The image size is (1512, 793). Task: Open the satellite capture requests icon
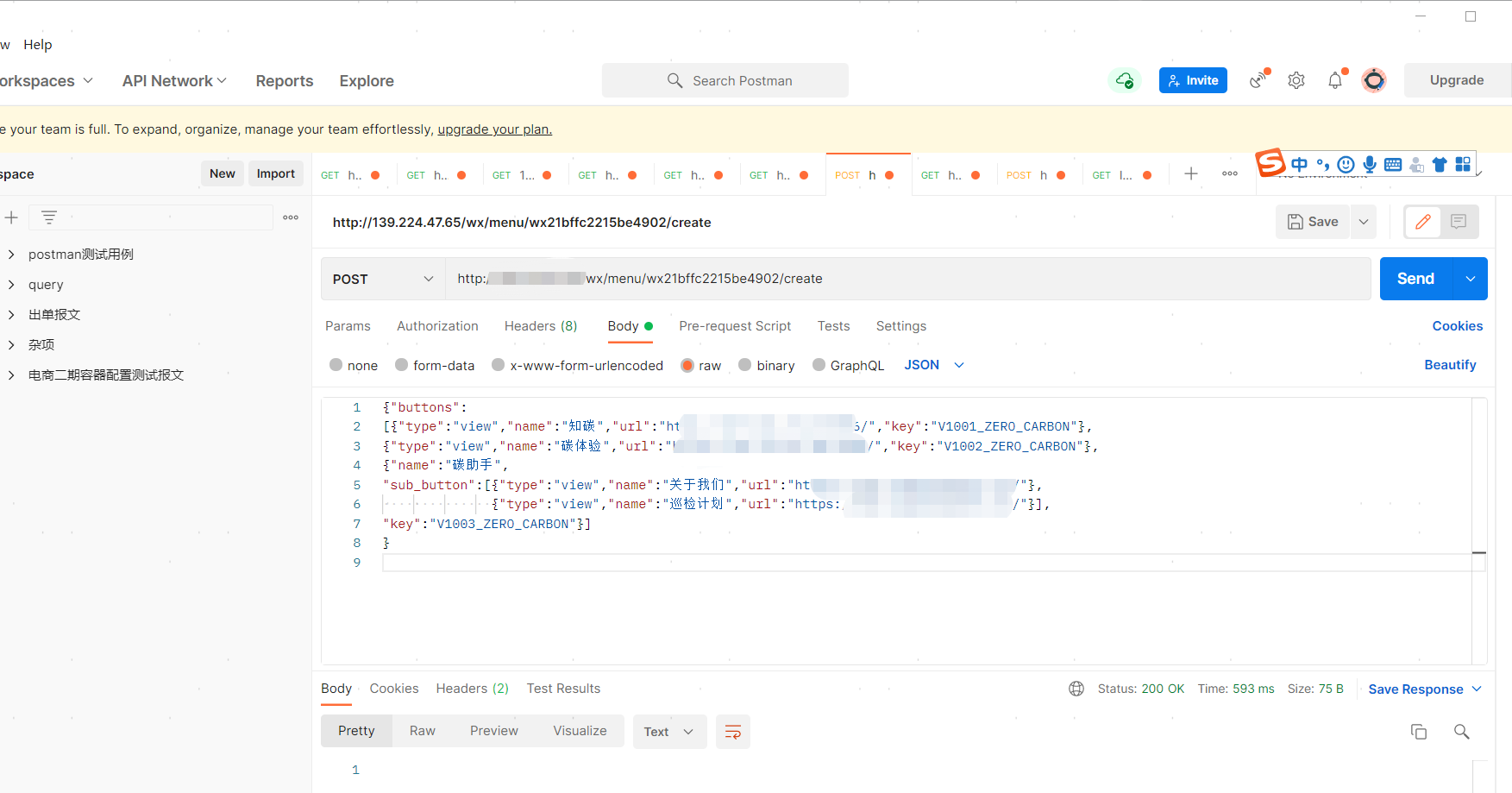1259,80
